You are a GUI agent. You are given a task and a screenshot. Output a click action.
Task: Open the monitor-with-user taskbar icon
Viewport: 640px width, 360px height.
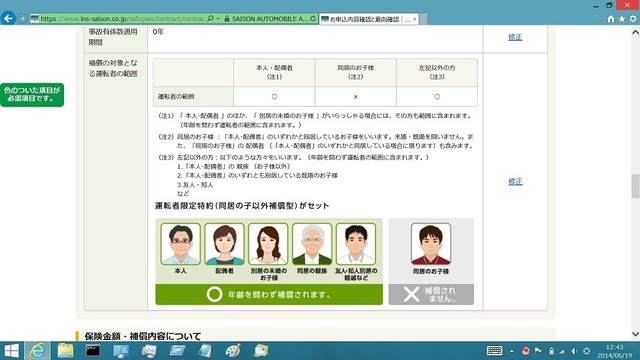coord(121,351)
